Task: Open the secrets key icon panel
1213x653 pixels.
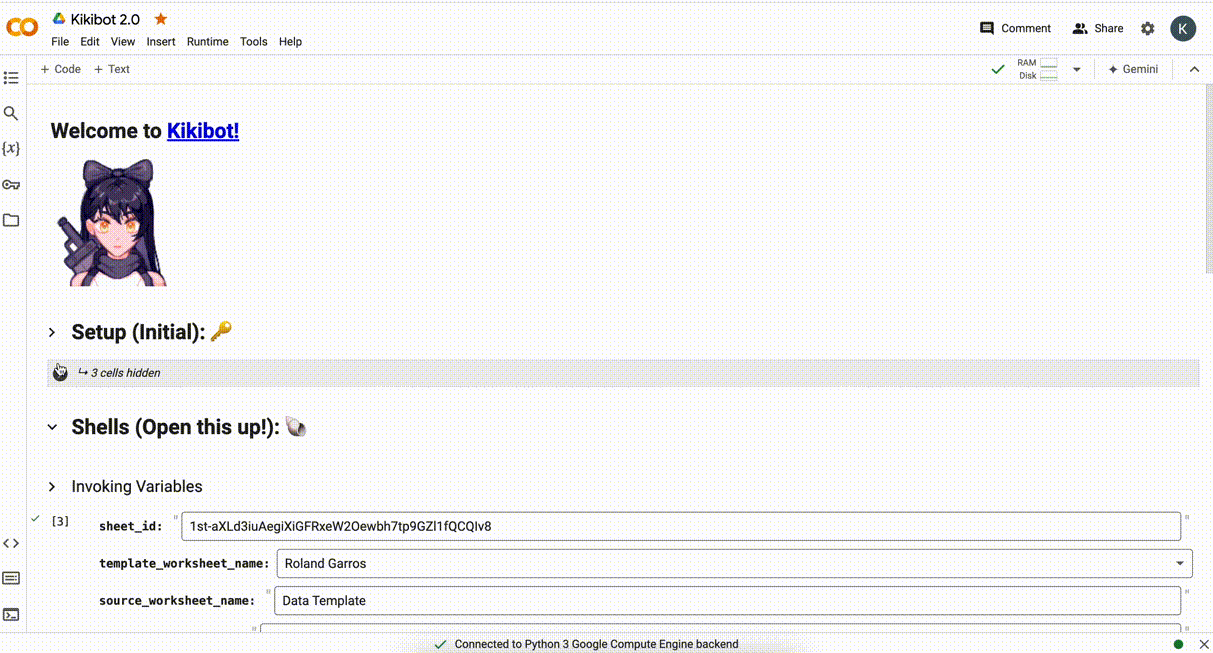Action: 11,185
